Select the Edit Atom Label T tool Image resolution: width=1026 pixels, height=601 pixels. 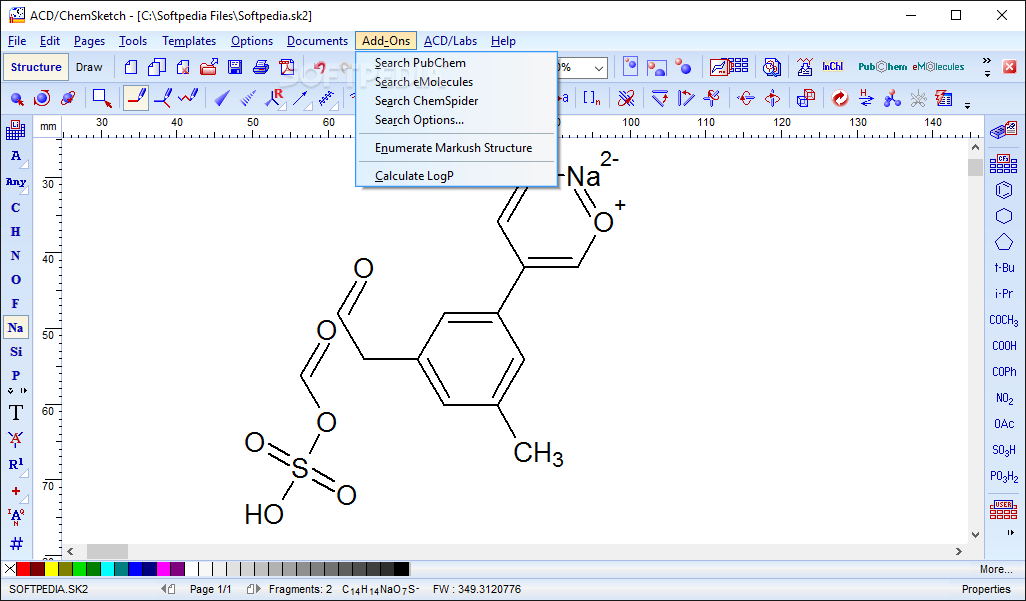[x=16, y=413]
